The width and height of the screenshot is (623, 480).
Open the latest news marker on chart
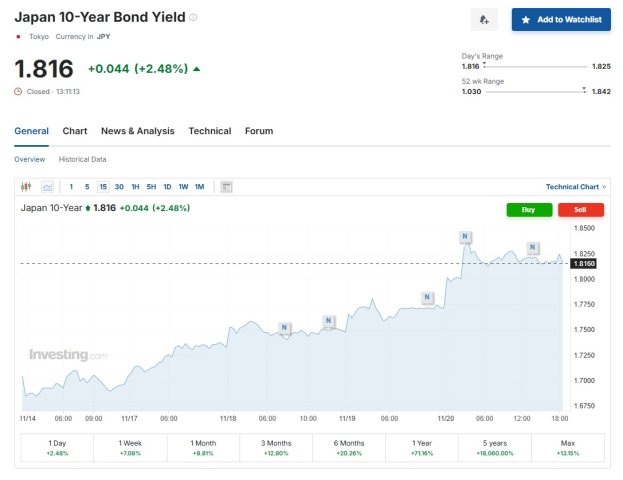point(533,248)
